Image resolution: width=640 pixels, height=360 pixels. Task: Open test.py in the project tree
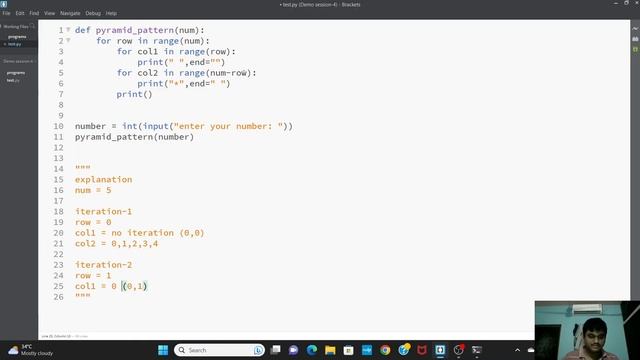click(13, 80)
